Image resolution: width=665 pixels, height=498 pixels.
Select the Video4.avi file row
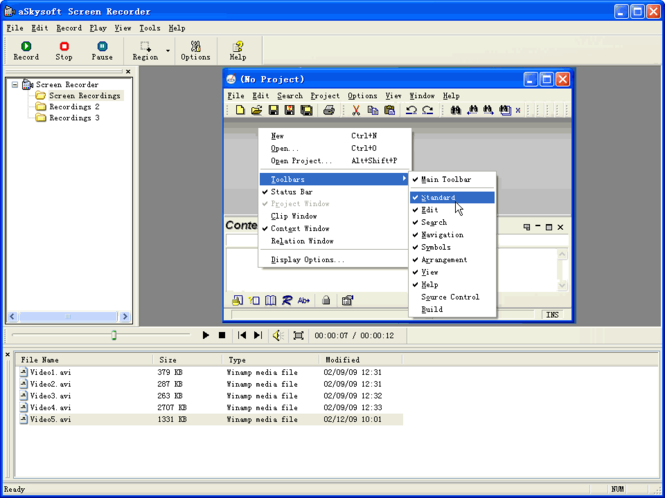(211, 408)
